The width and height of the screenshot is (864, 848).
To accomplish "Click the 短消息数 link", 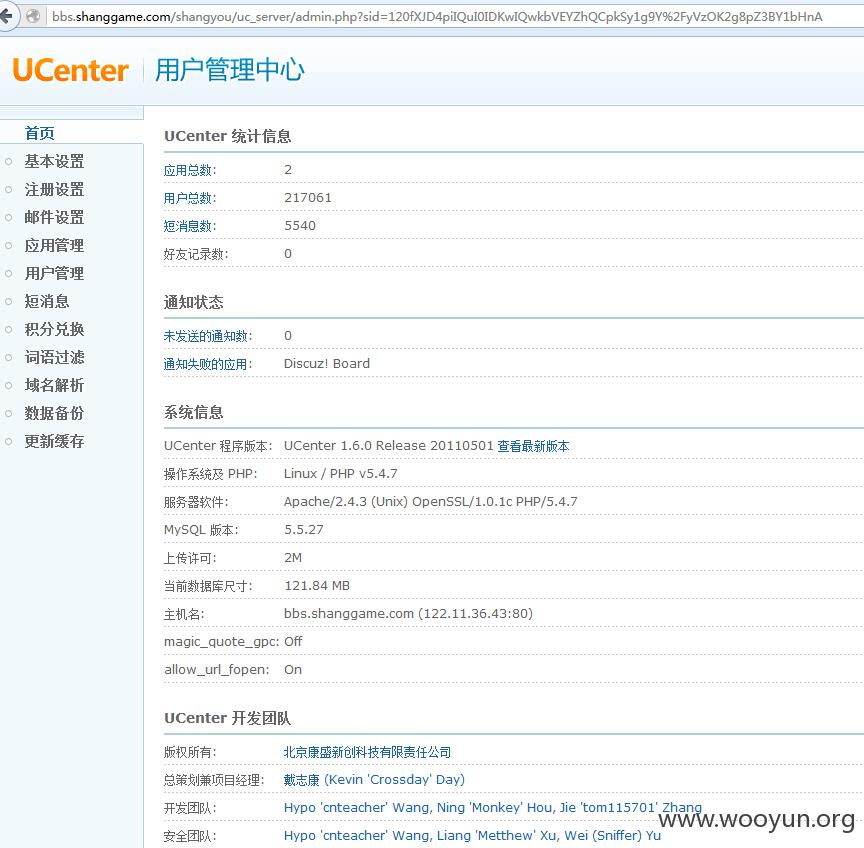I will tap(190, 226).
